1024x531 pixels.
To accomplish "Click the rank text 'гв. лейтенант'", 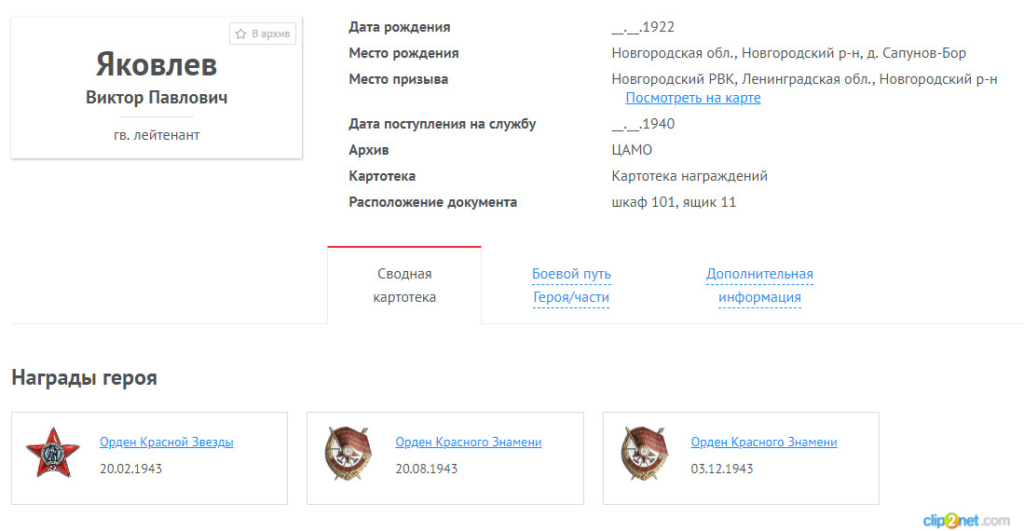I will (x=156, y=134).
